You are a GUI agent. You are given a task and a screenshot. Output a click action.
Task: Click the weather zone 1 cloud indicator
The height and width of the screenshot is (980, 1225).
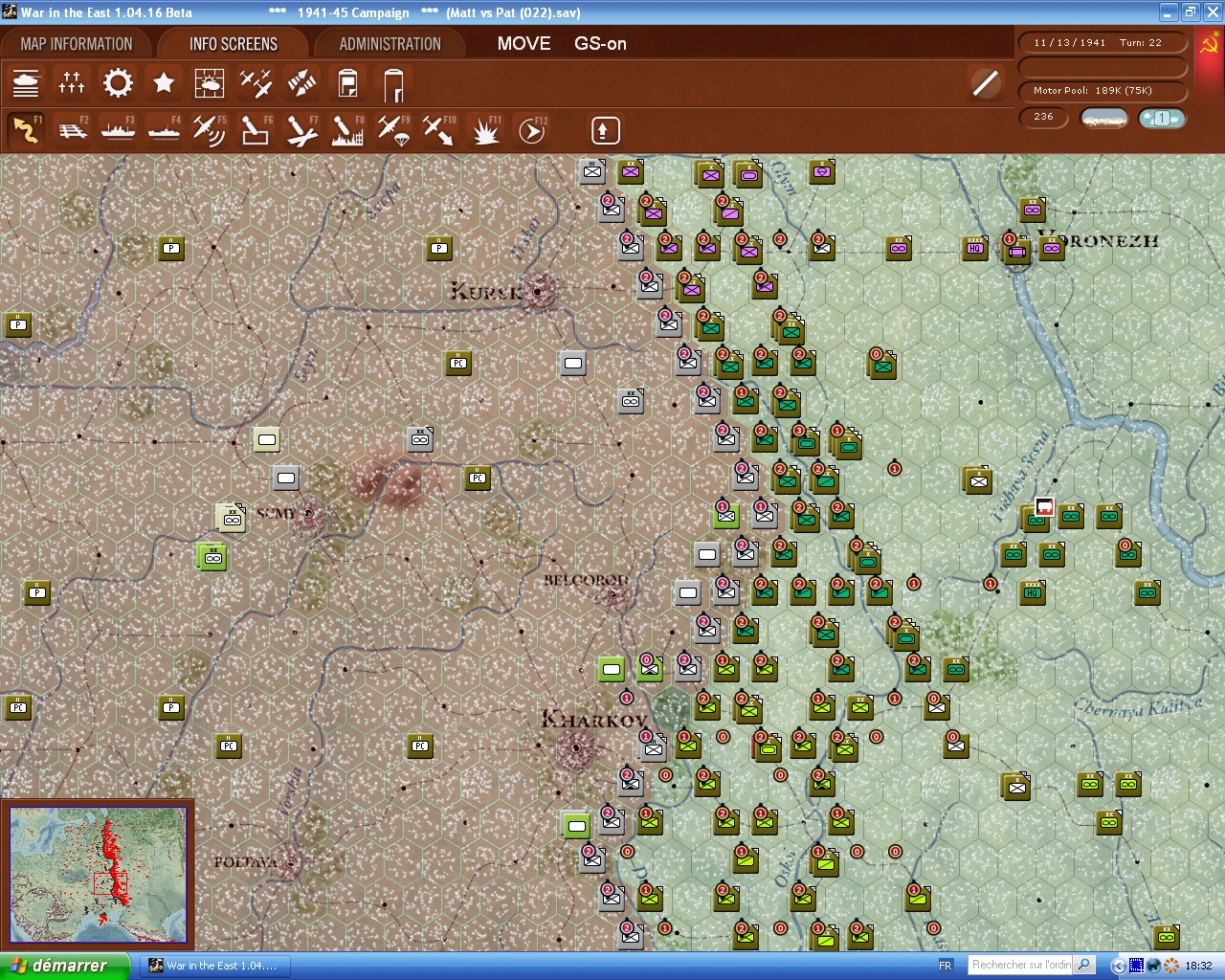1162,118
